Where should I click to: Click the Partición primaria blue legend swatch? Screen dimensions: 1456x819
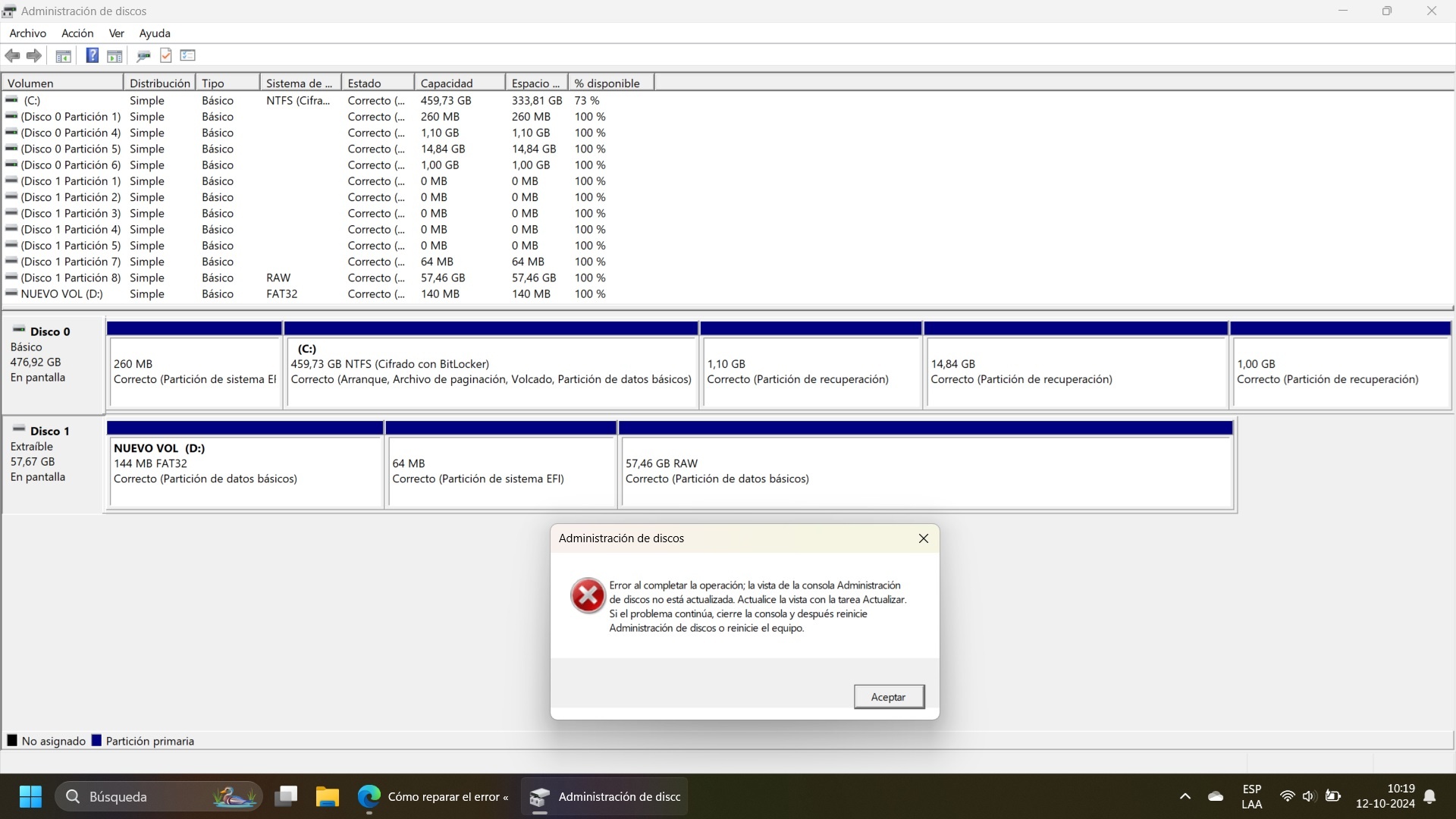click(x=96, y=741)
